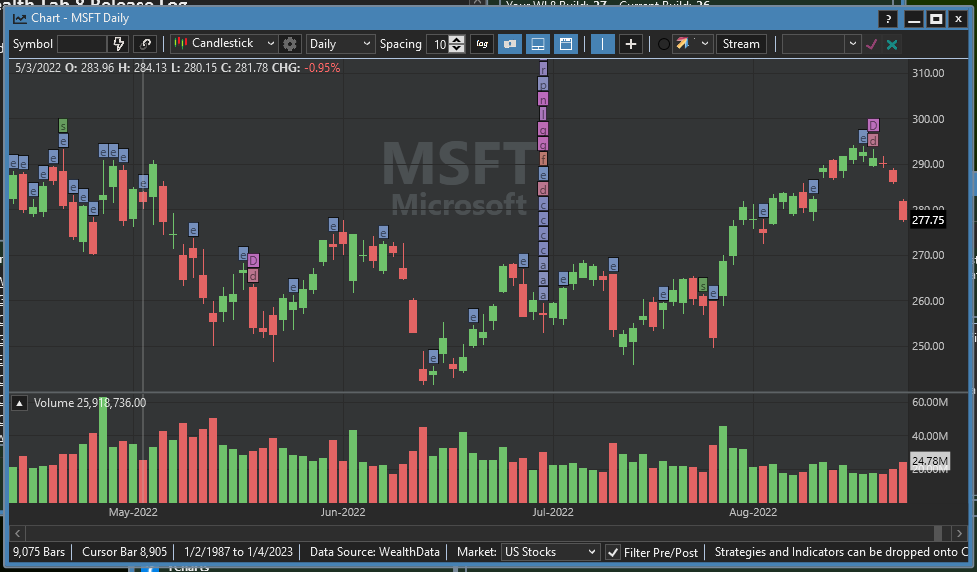Click the pink checkmark icon in toolbar
Screen dimensions: 977x572
tap(872, 44)
